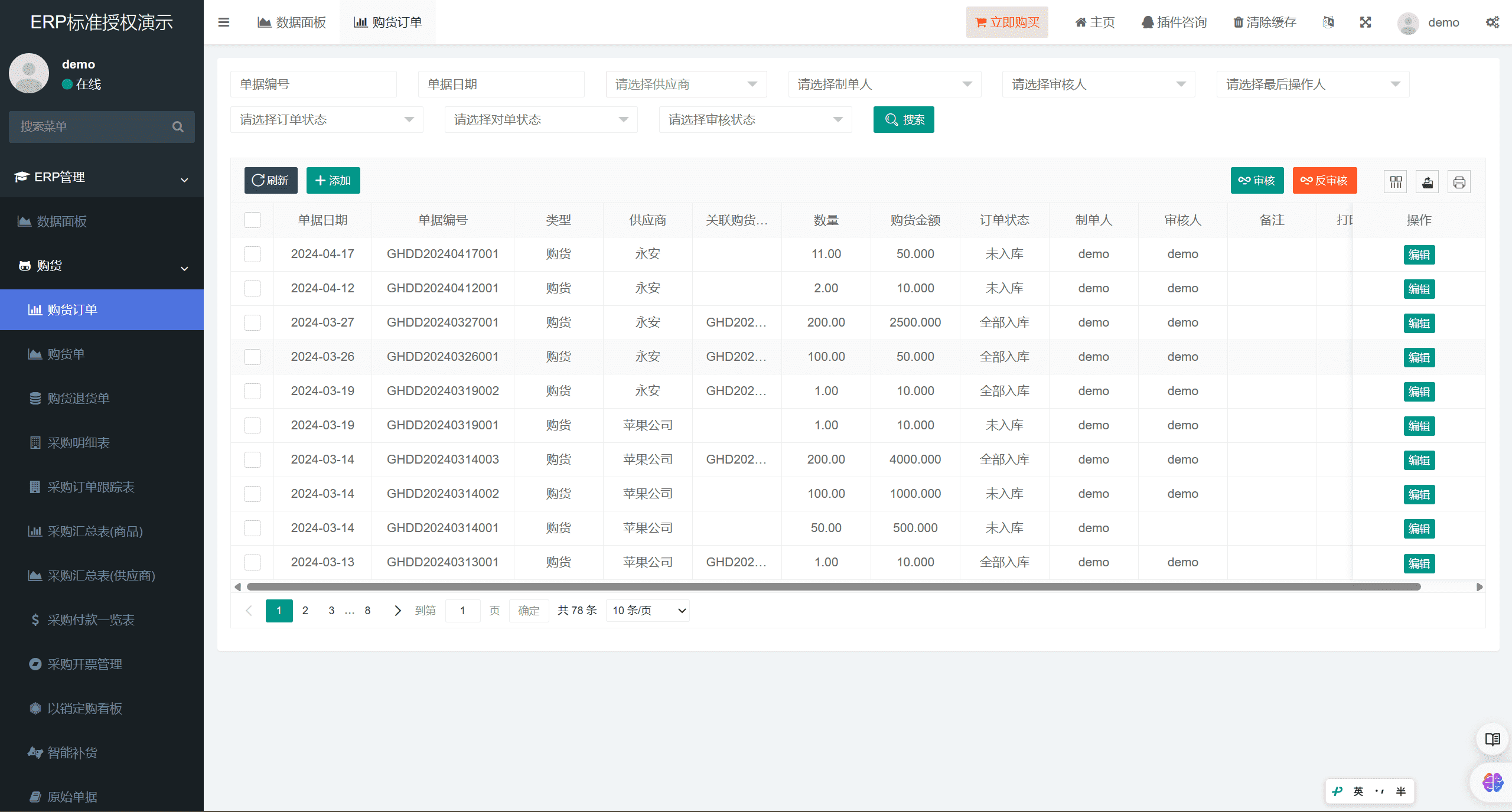Click the orange 反审核 button

coord(1325,181)
